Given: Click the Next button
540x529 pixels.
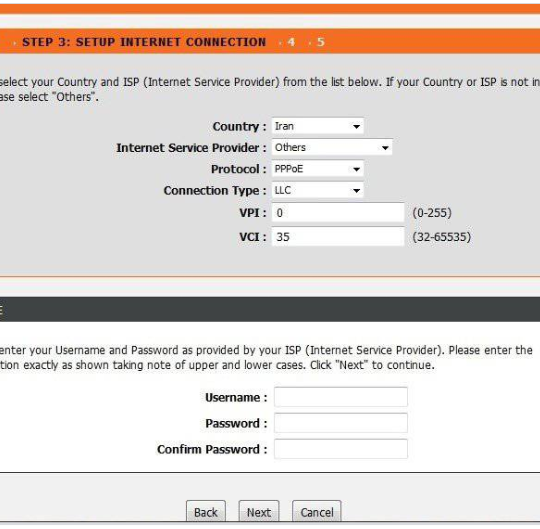Looking at the screenshot, I should [x=259, y=512].
